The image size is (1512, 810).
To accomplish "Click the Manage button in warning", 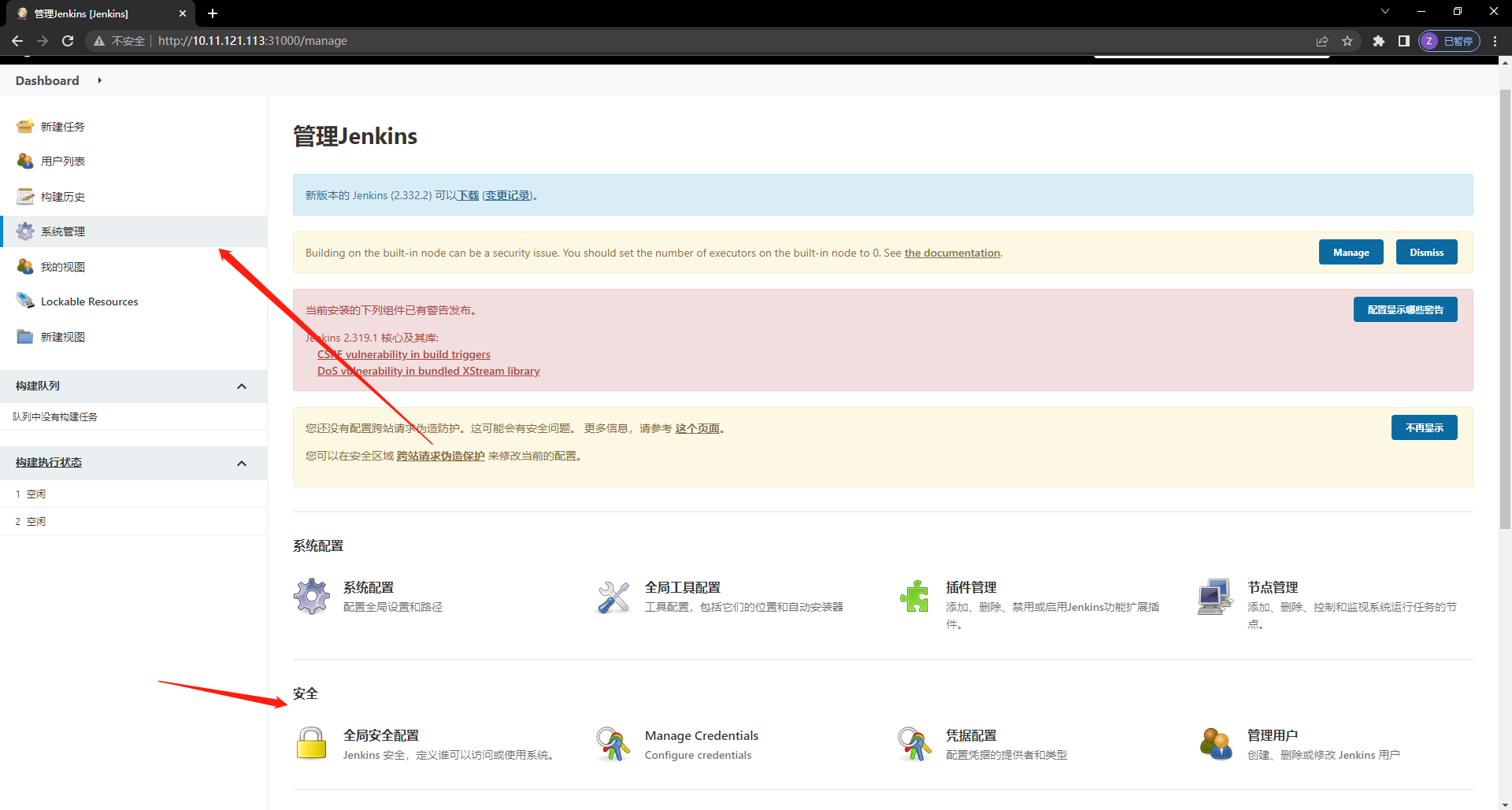I will click(1351, 252).
